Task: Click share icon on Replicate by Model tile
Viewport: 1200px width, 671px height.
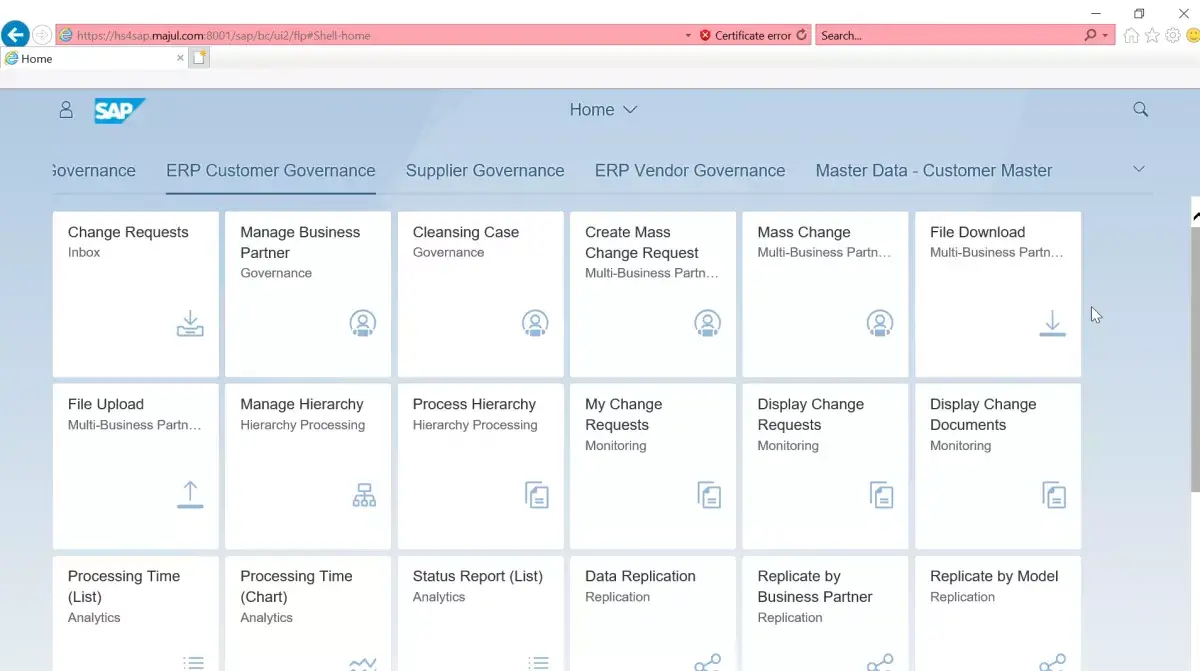Action: 1053,663
